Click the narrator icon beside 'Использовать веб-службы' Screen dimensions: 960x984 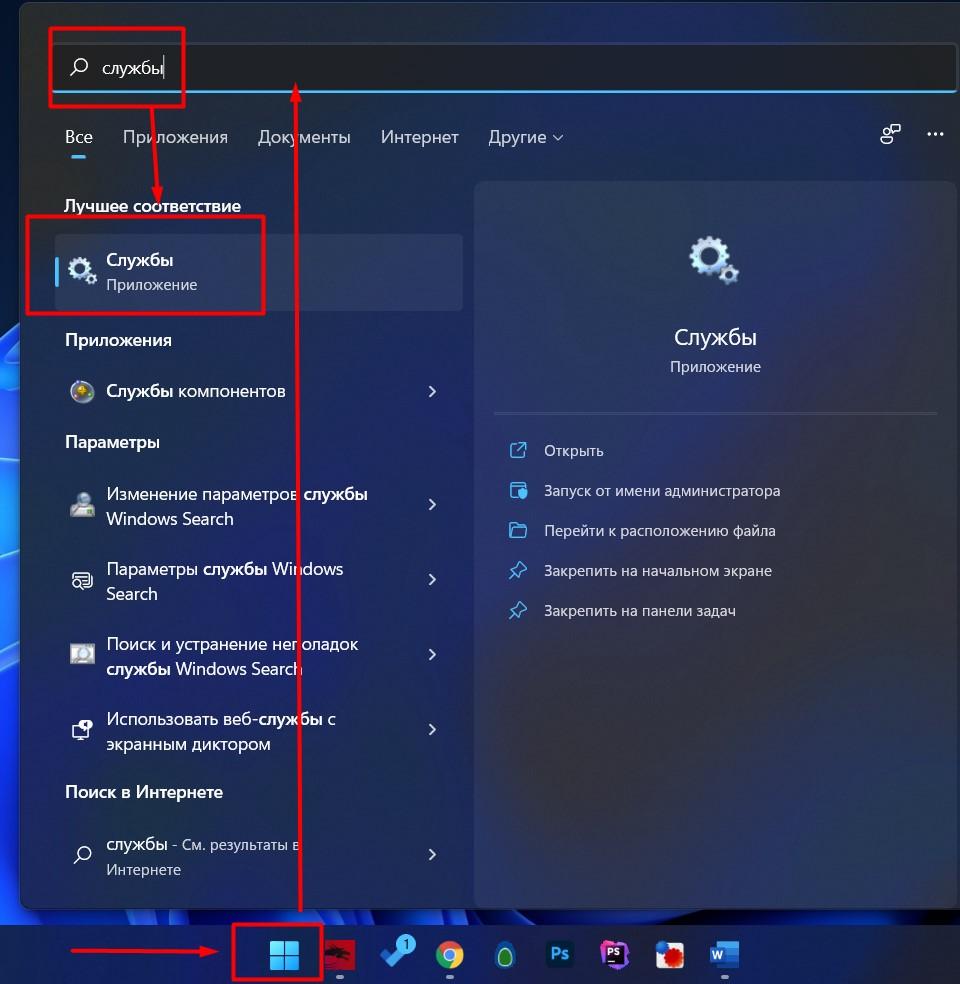[82, 729]
